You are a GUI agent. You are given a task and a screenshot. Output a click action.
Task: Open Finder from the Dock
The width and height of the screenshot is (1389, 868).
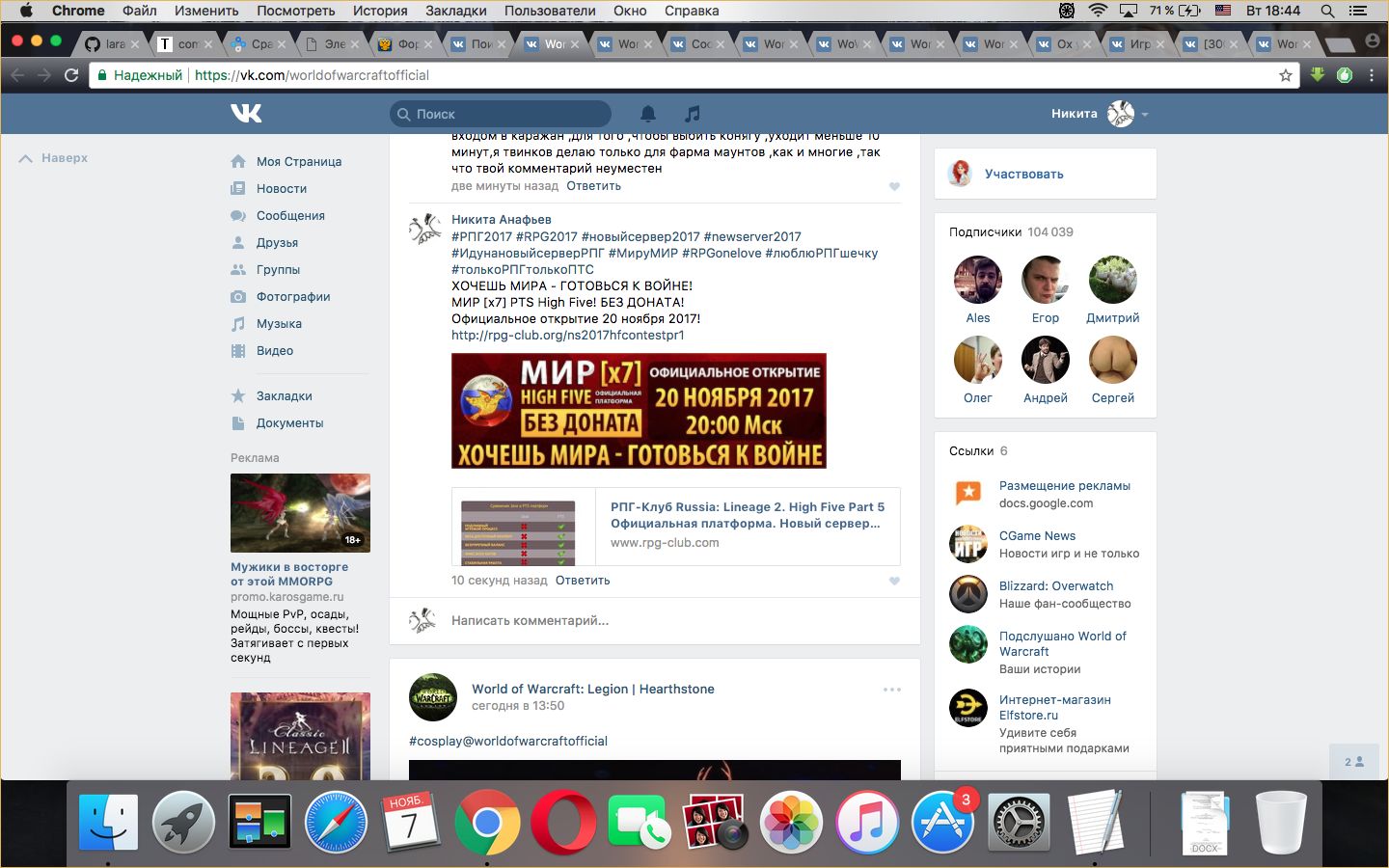[x=108, y=822]
